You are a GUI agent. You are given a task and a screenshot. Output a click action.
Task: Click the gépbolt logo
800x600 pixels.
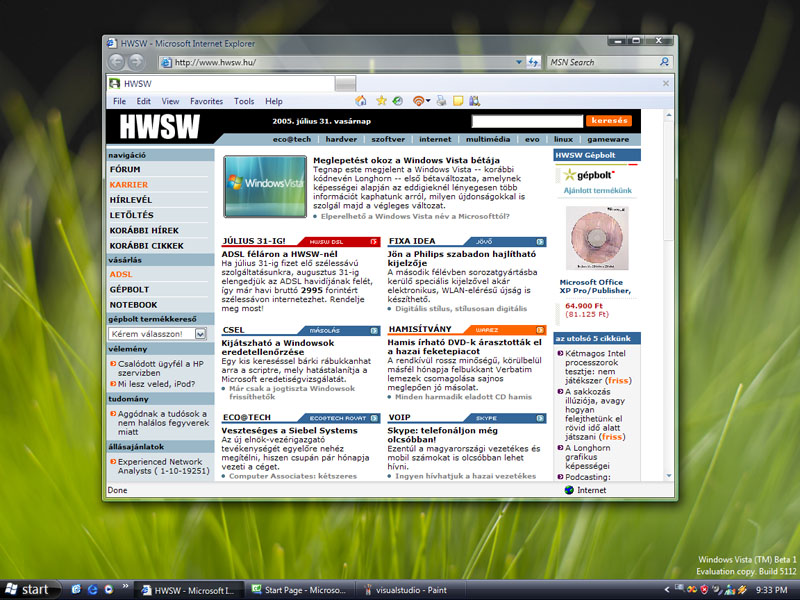(x=588, y=175)
